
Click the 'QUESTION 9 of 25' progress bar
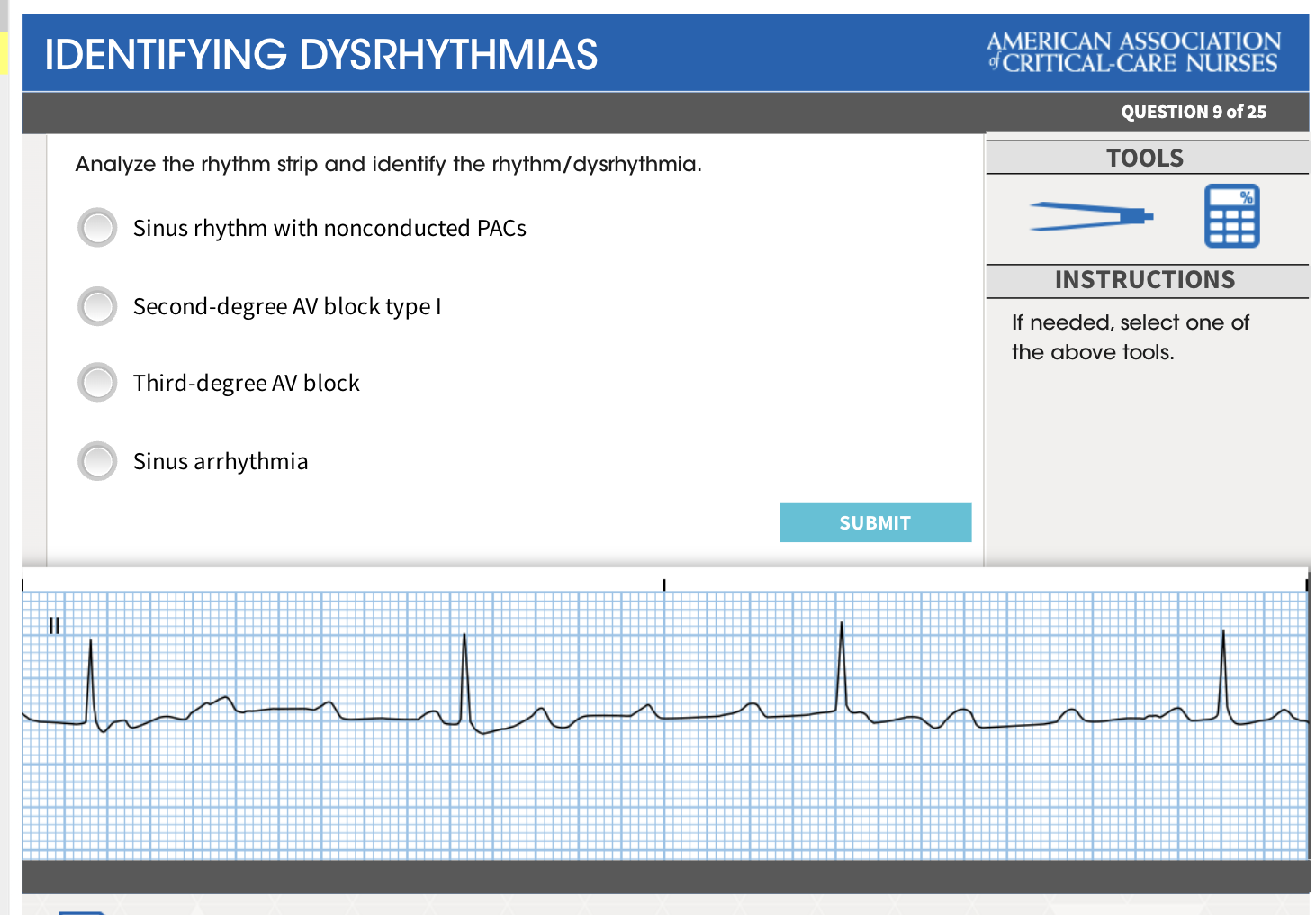(x=1194, y=112)
